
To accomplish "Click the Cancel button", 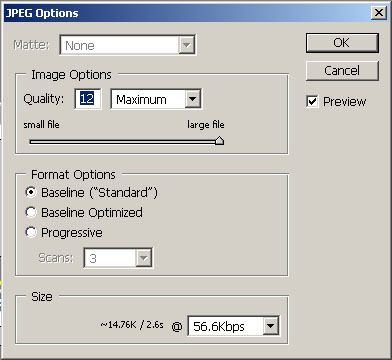I will [x=342, y=71].
